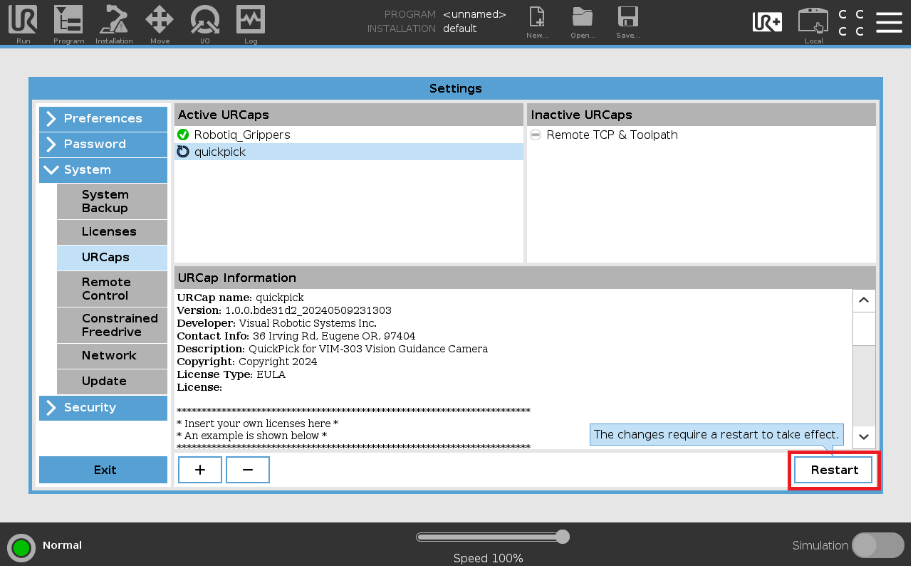This screenshot has height=568, width=913.
Task: Click the Exit button
Action: [x=103, y=470]
